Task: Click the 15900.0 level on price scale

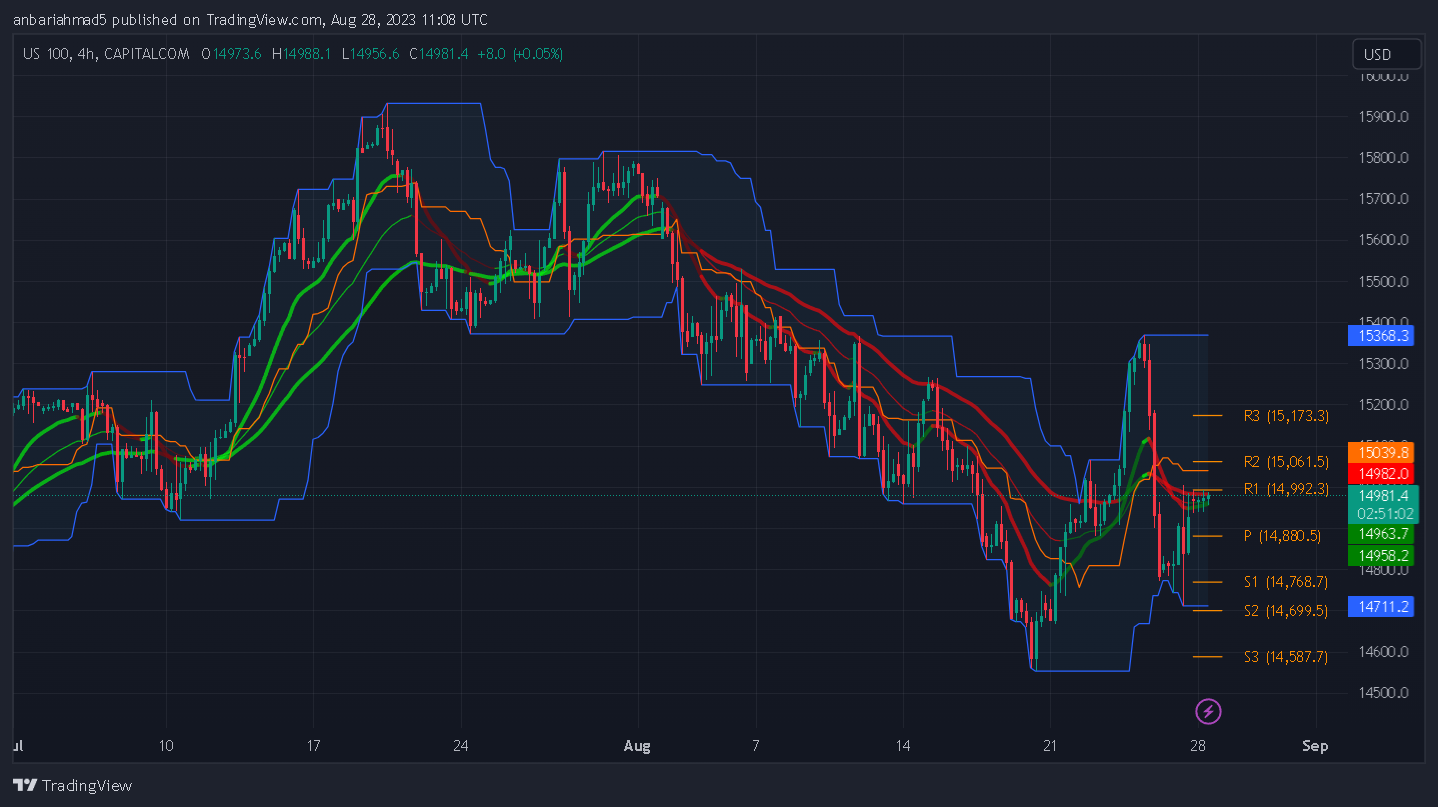Action: point(1384,117)
